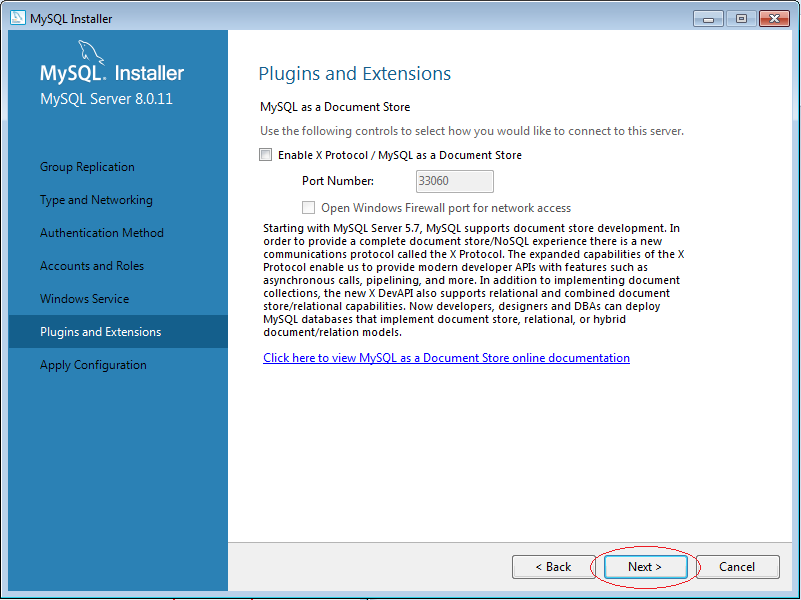The height and width of the screenshot is (600, 801).
Task: Click the Plugins and Extensions heading
Action: point(355,74)
